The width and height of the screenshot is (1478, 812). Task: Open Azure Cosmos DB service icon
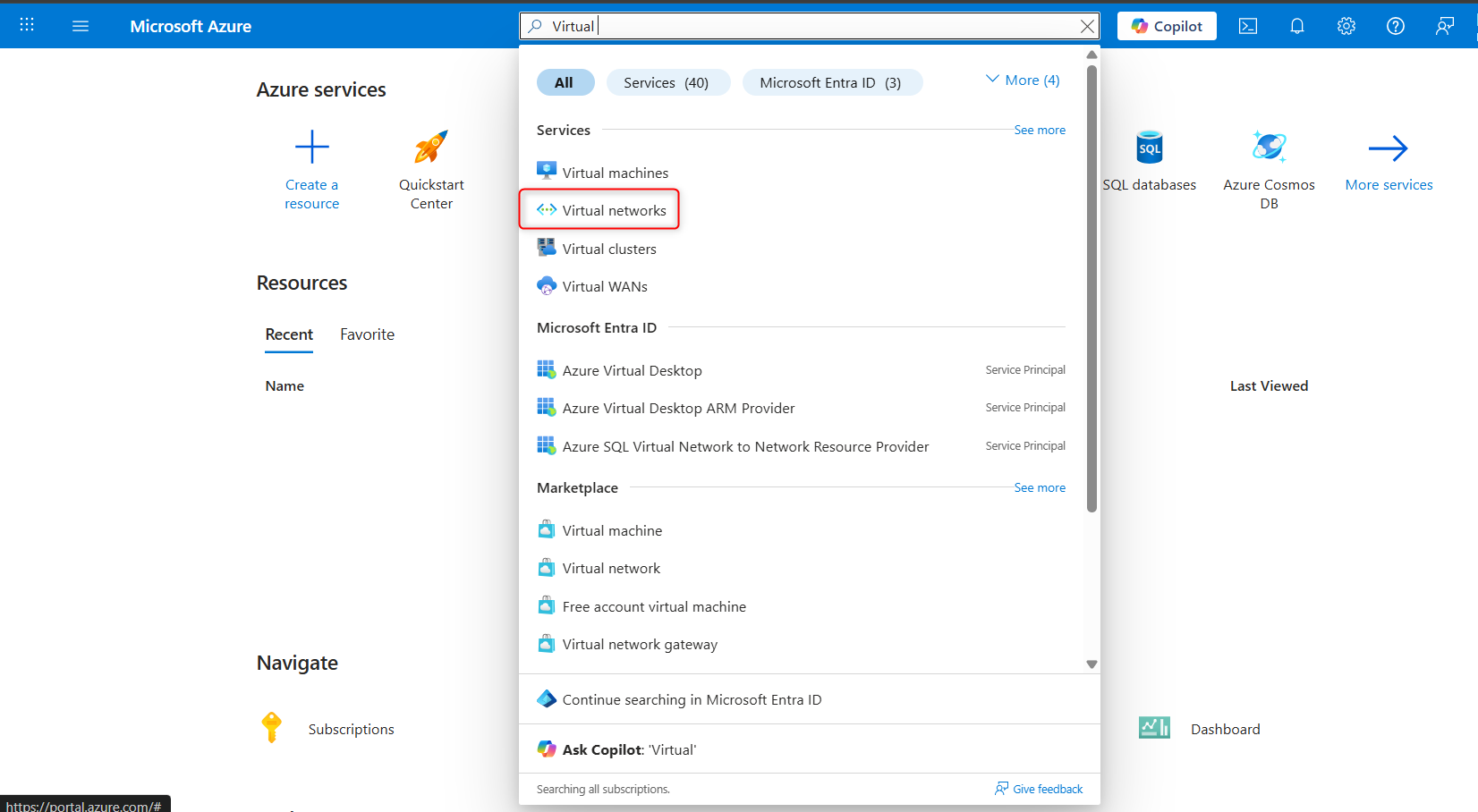pyautogui.click(x=1270, y=148)
